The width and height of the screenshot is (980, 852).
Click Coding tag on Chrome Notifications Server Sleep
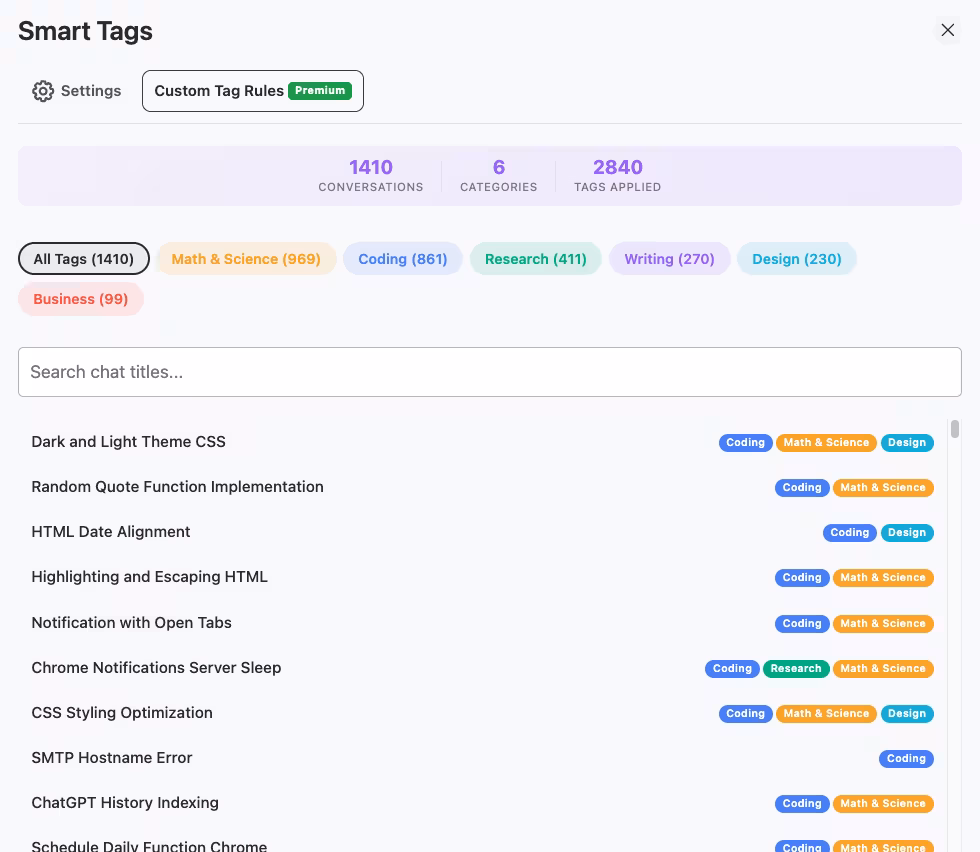click(732, 668)
